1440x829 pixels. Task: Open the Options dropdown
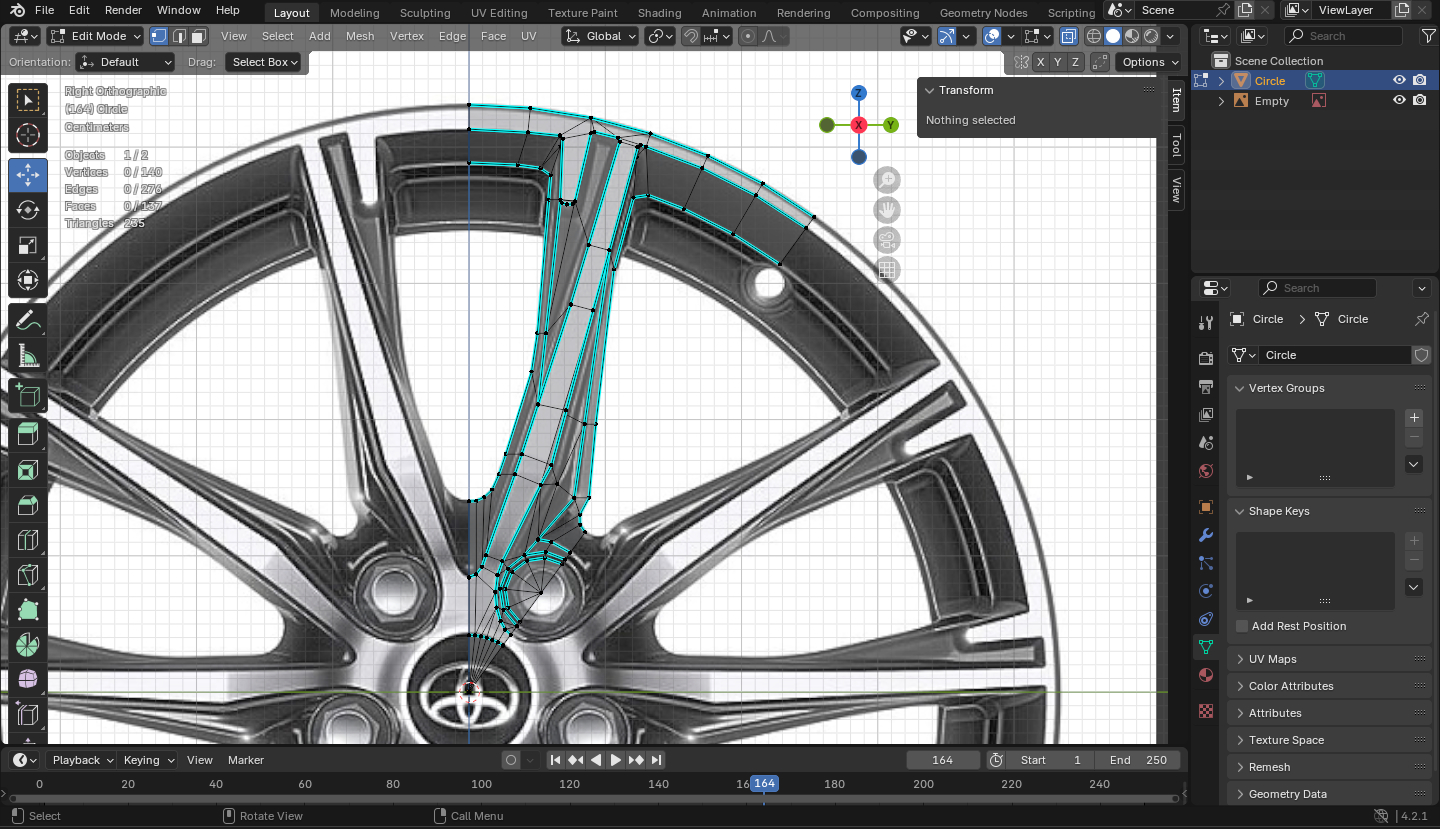pyautogui.click(x=1149, y=62)
